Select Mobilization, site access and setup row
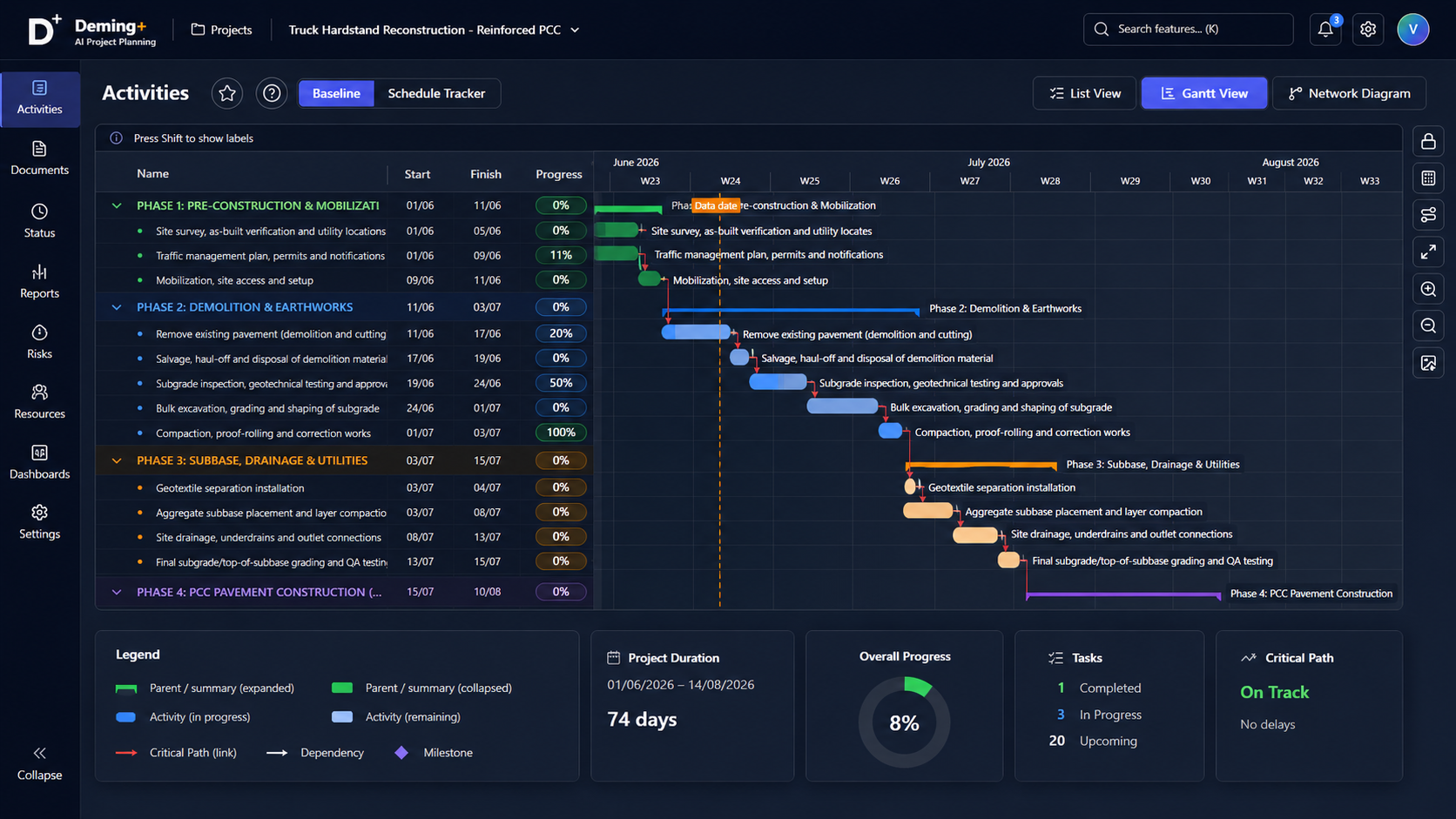This screenshot has height=819, width=1456. (344, 280)
